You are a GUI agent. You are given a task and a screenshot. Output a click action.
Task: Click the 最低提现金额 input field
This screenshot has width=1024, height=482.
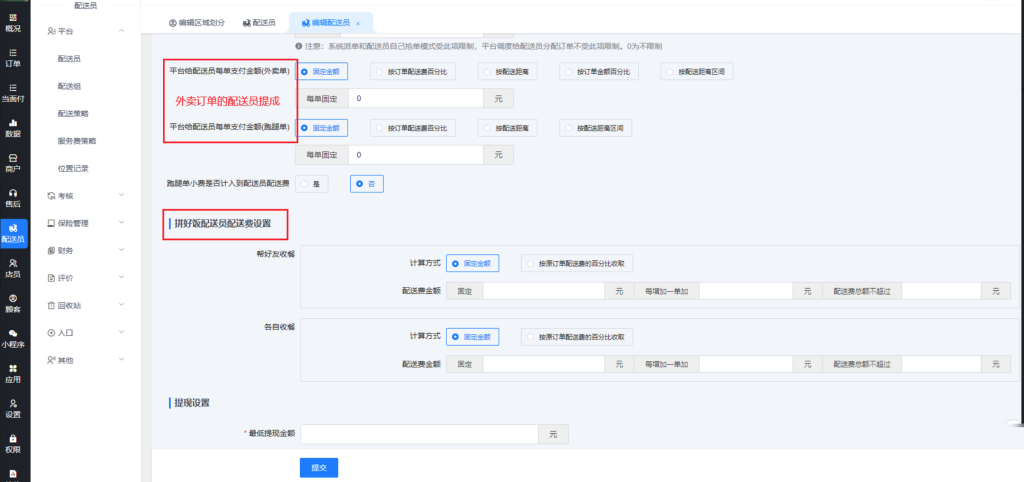419,434
